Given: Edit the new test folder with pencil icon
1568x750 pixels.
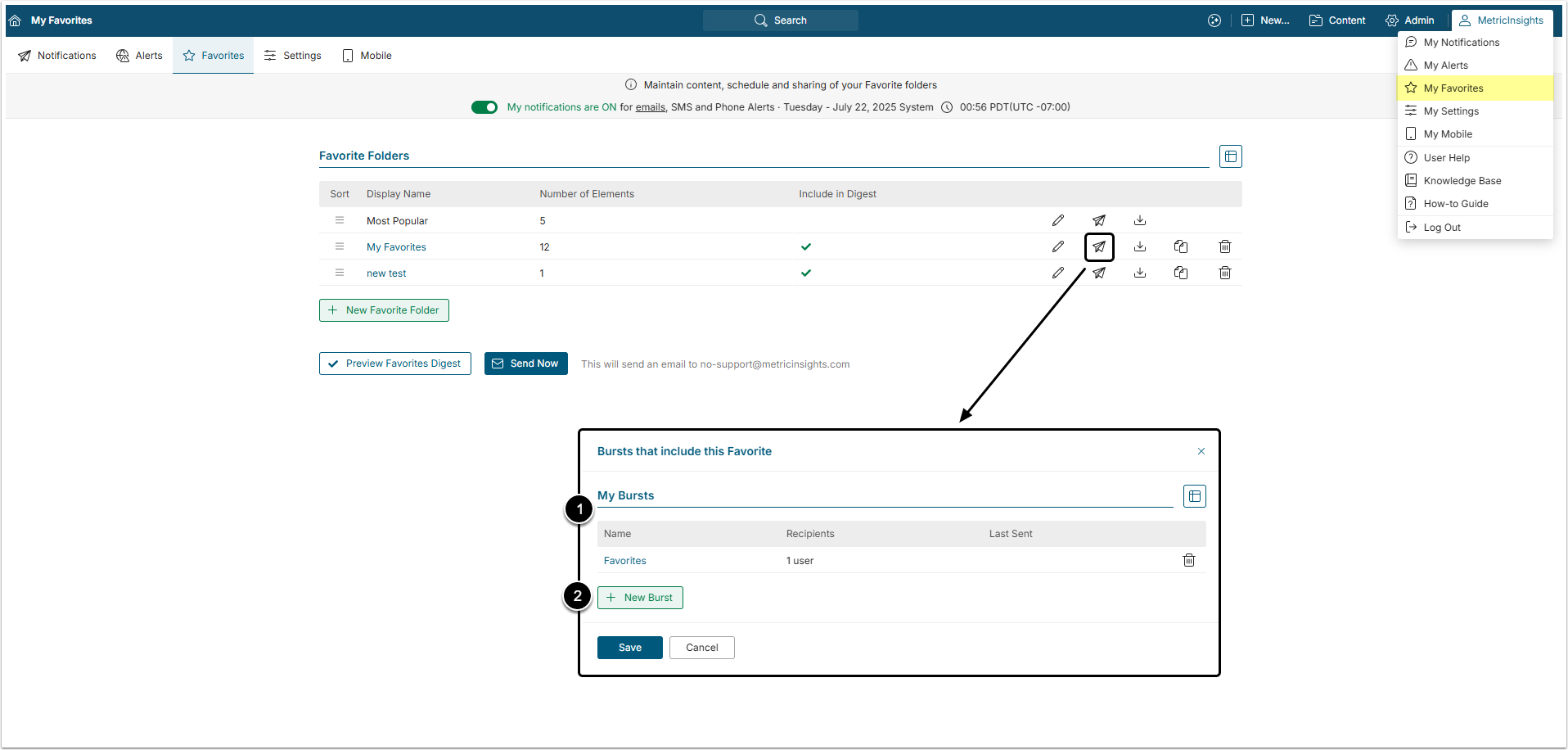Looking at the screenshot, I should click(x=1058, y=273).
